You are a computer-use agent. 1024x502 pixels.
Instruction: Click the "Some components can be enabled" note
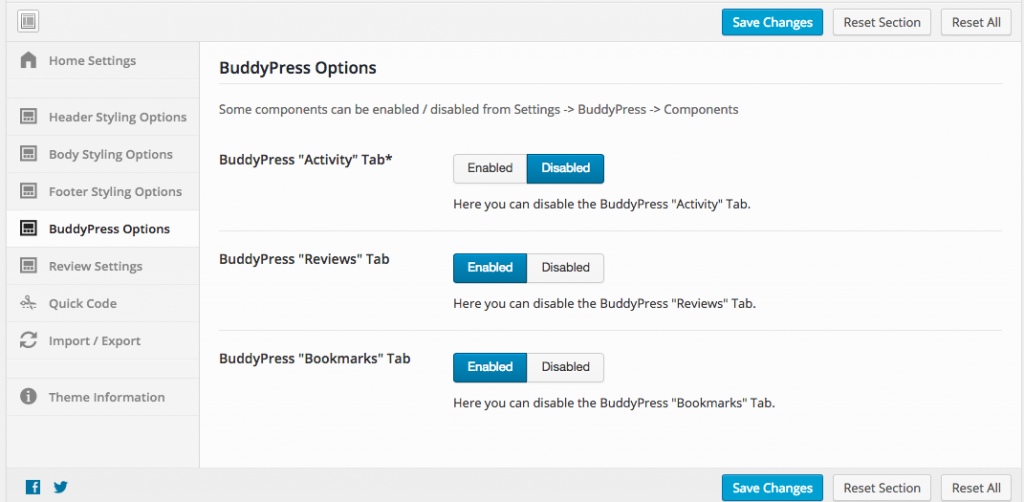coord(479,110)
